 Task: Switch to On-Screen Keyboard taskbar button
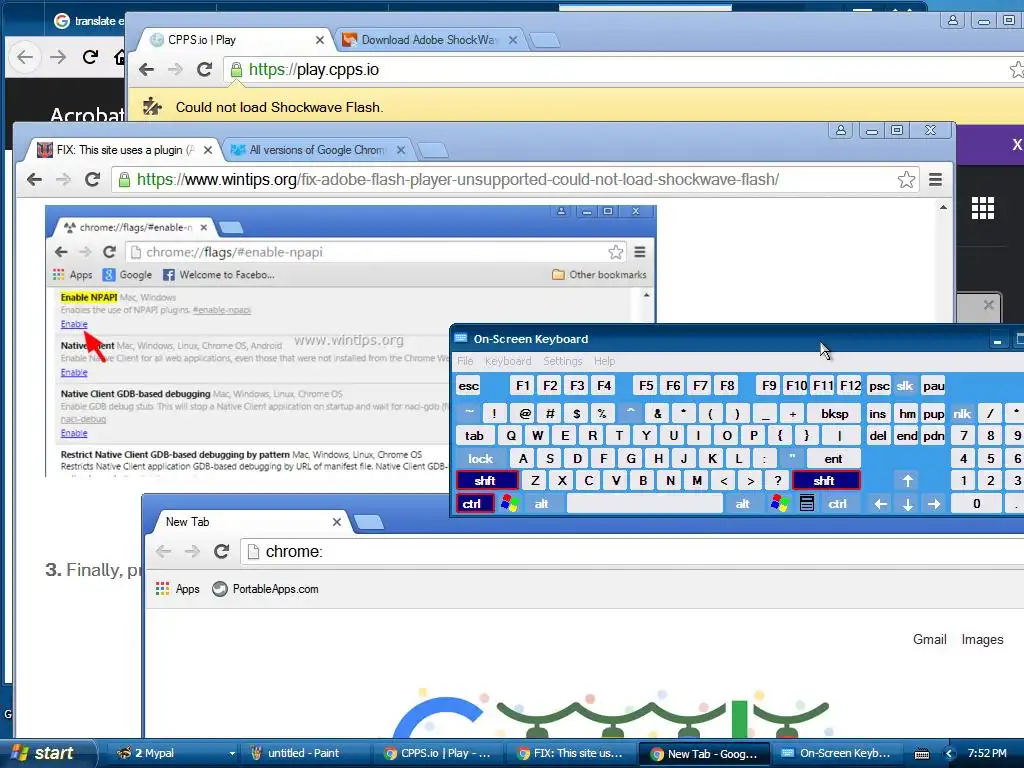[839, 754]
